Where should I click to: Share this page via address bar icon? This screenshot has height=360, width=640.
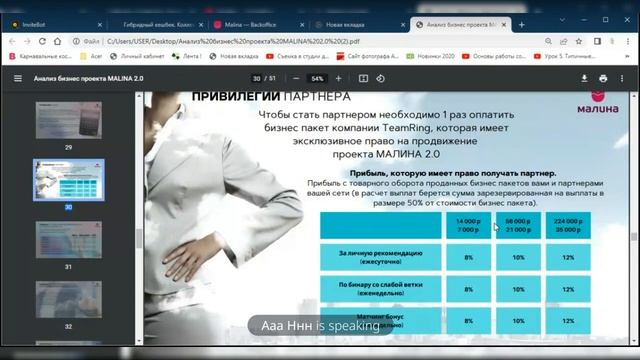coord(564,41)
